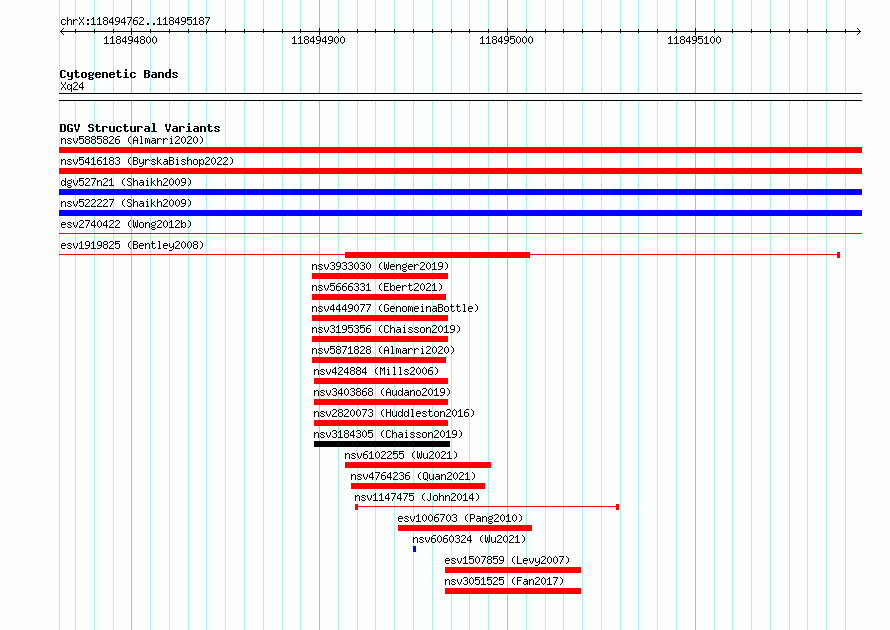Click the nsv4764236 (Quan2021) label
Viewport: 890px width, 630px height.
[413, 476]
